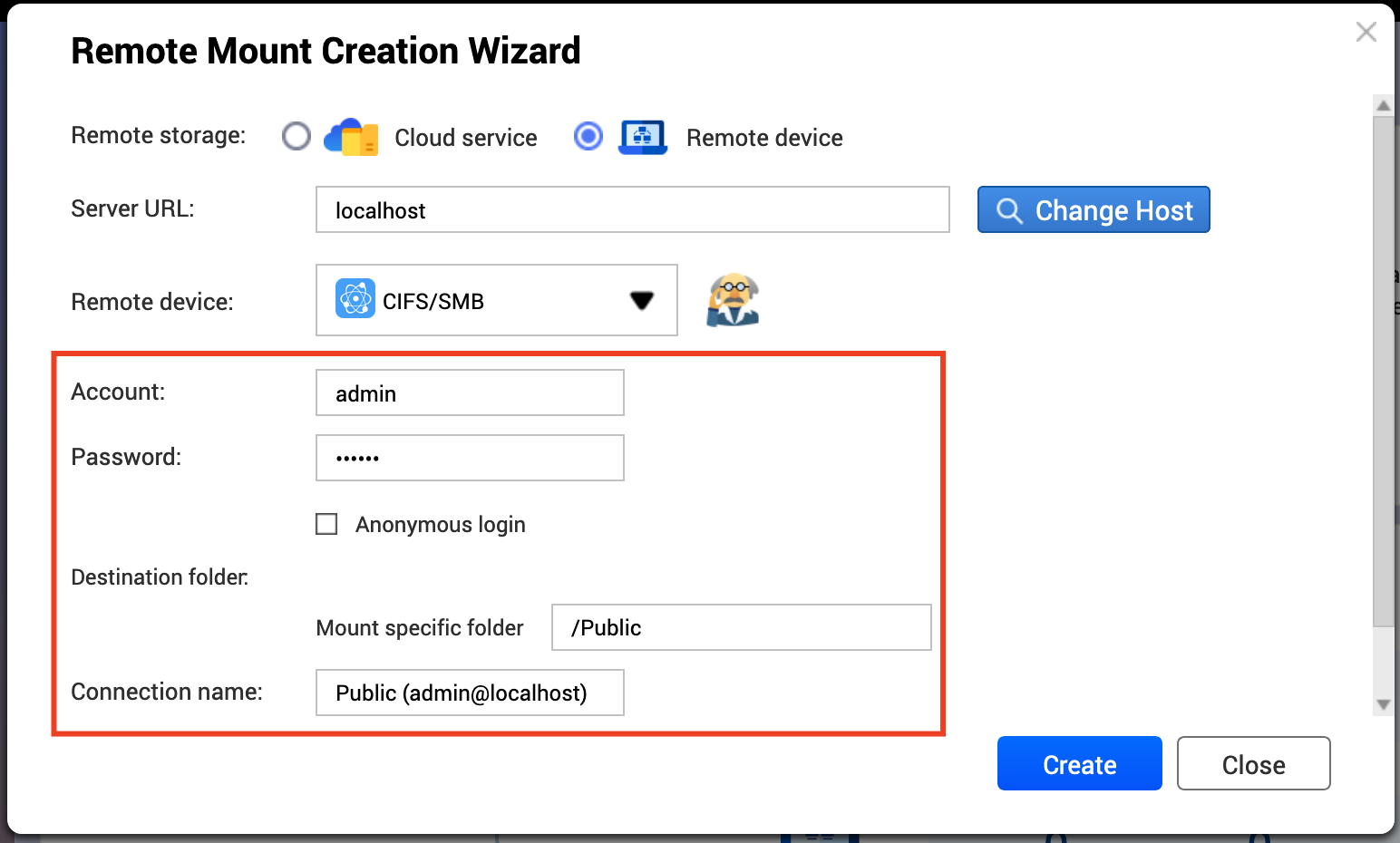
Task: Click the Close button at bottom
Action: click(1253, 764)
